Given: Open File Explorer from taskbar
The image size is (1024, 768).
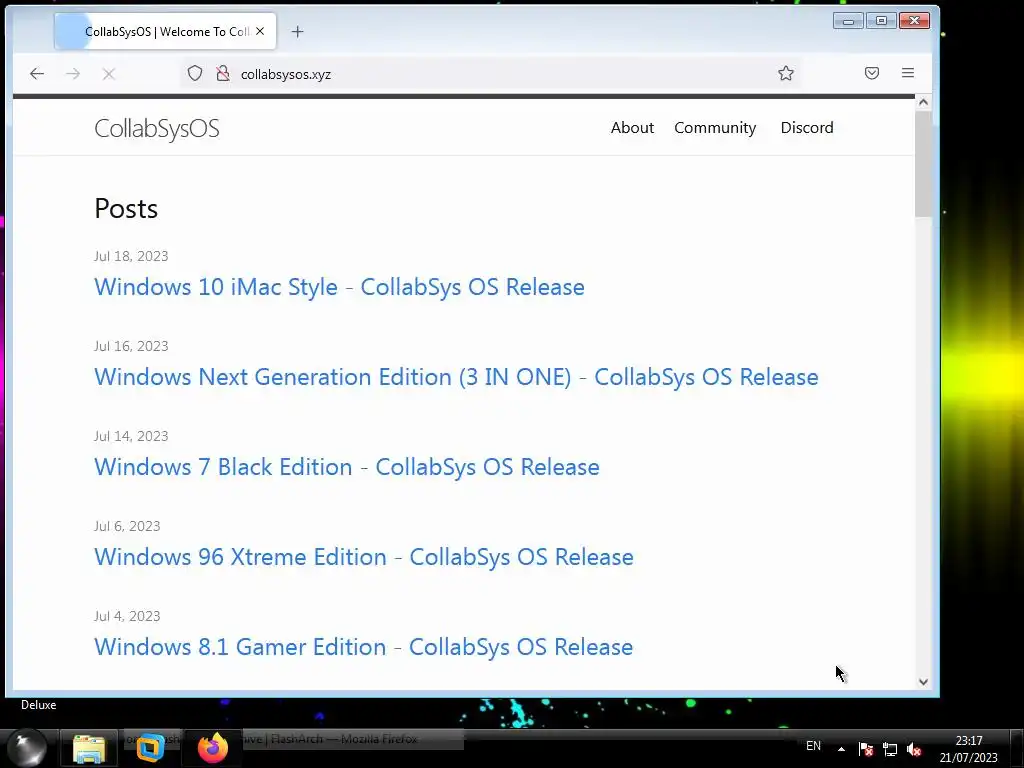Looking at the screenshot, I should tap(89, 748).
